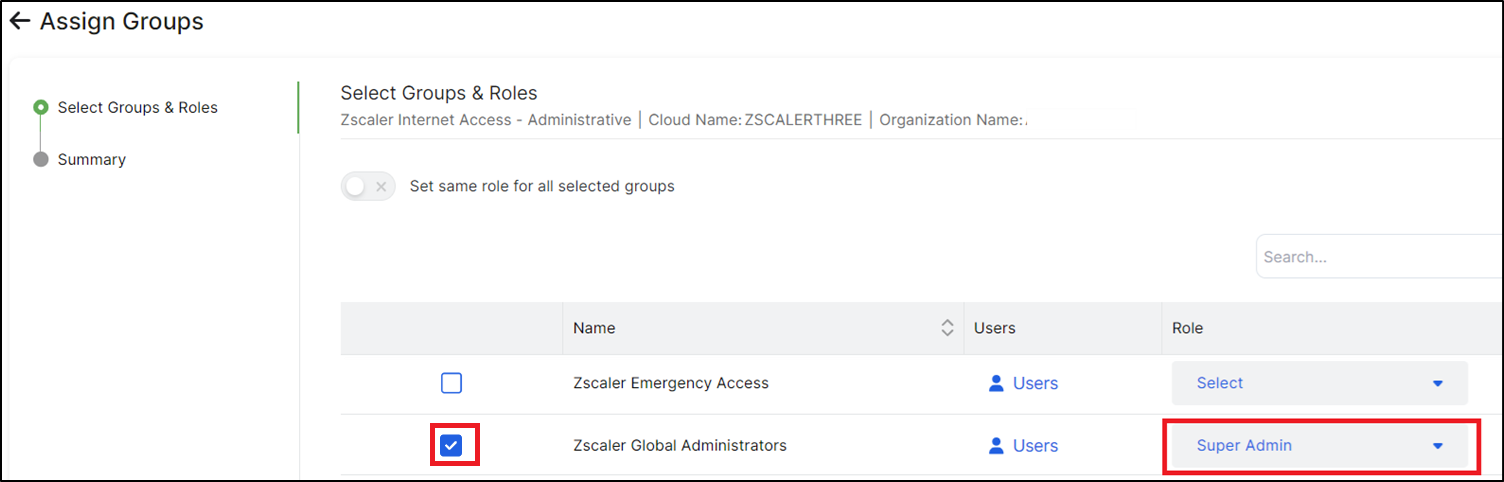This screenshot has height=482, width=1504.
Task: Open Users link for Zscaler Emergency Access
Action: [x=1035, y=383]
